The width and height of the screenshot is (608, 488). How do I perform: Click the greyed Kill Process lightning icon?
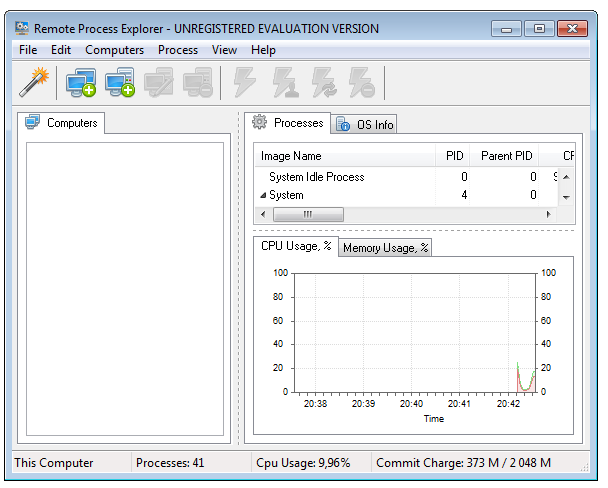pyautogui.click(x=362, y=82)
